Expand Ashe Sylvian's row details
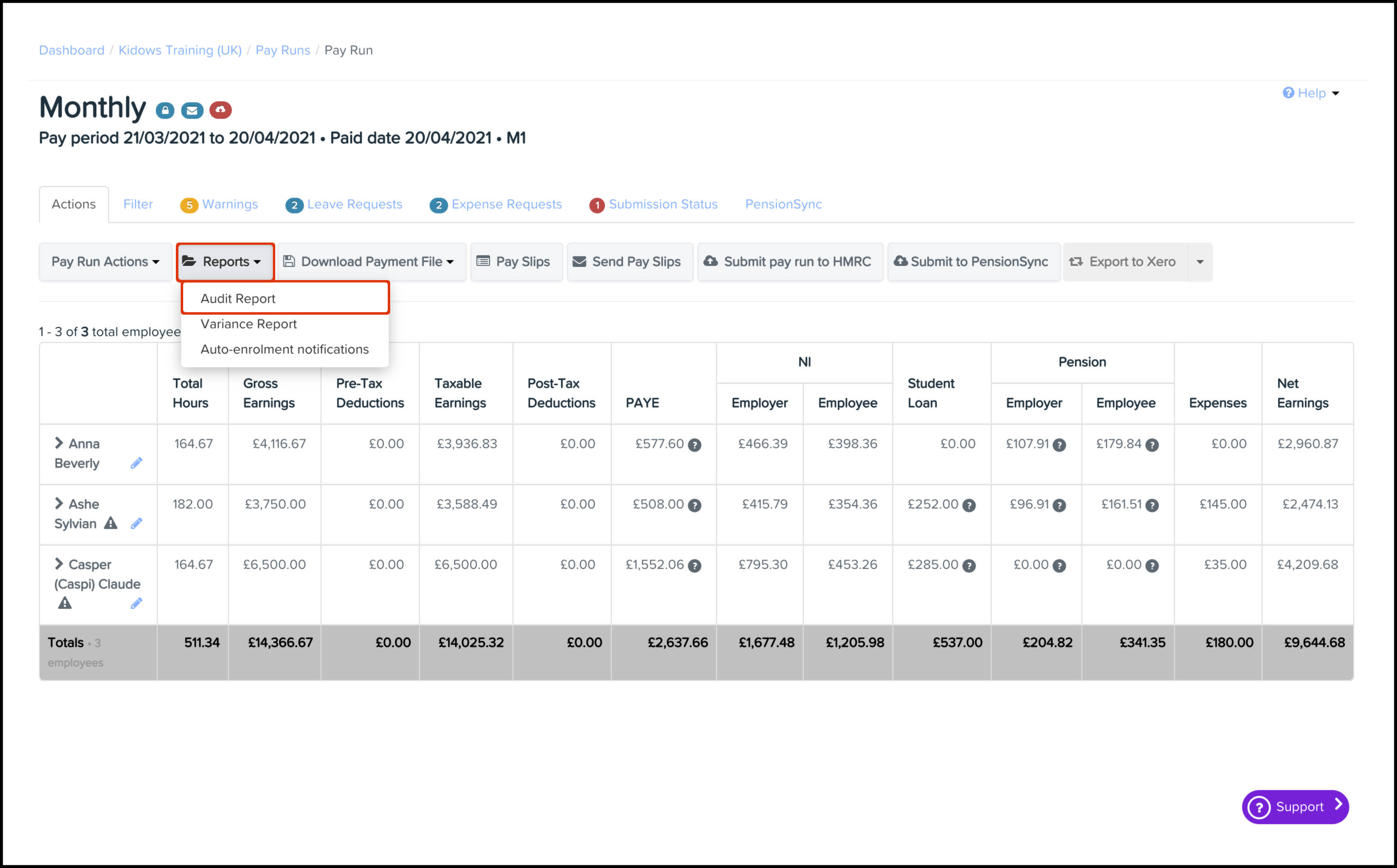Image resolution: width=1397 pixels, height=868 pixels. coord(58,504)
